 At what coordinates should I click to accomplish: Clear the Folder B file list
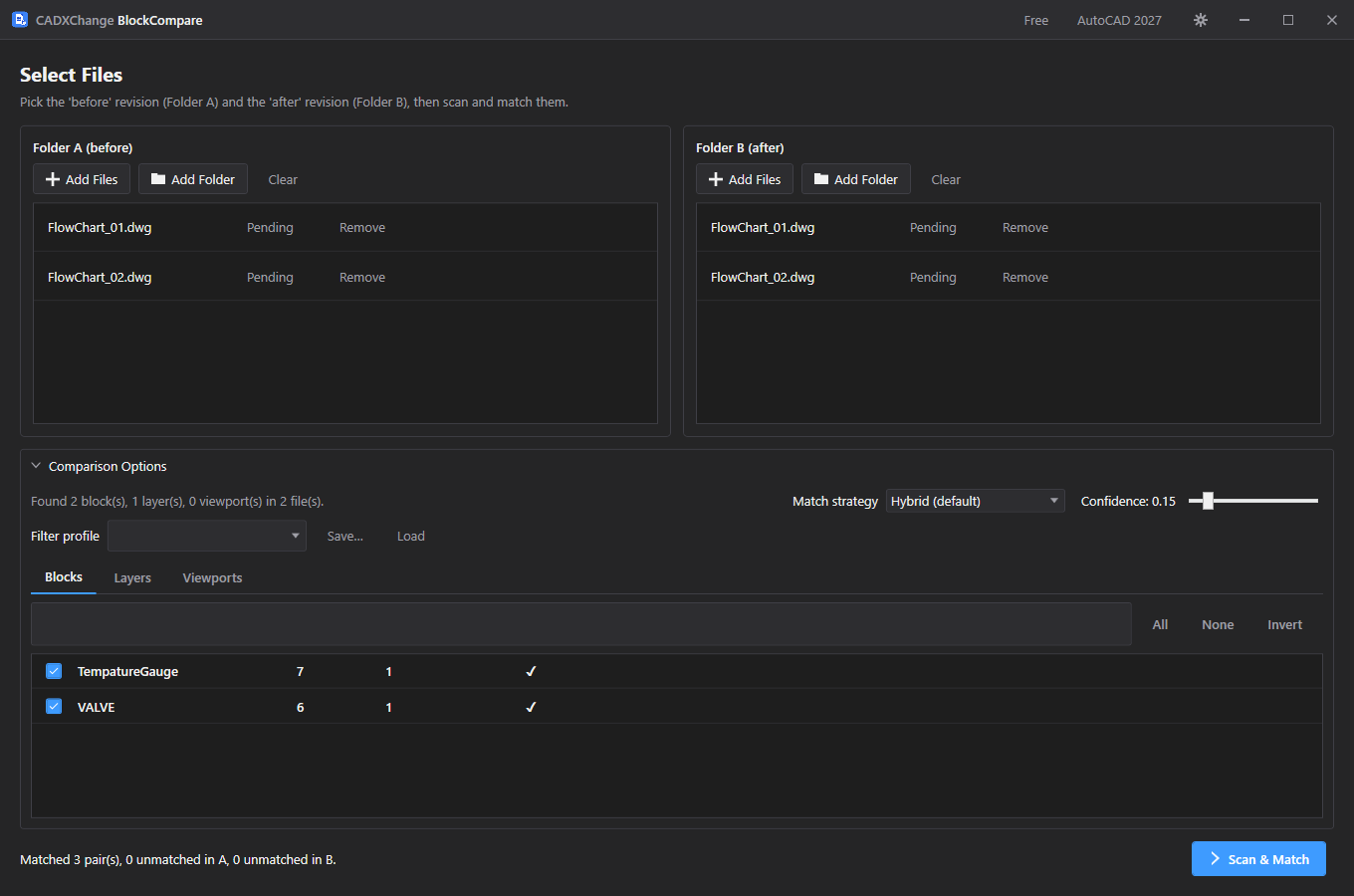pos(946,179)
